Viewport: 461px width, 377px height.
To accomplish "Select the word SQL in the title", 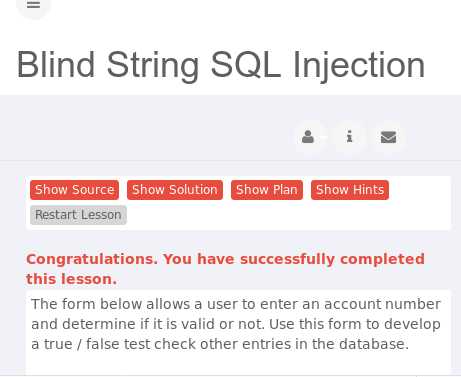I will (x=246, y=65).
